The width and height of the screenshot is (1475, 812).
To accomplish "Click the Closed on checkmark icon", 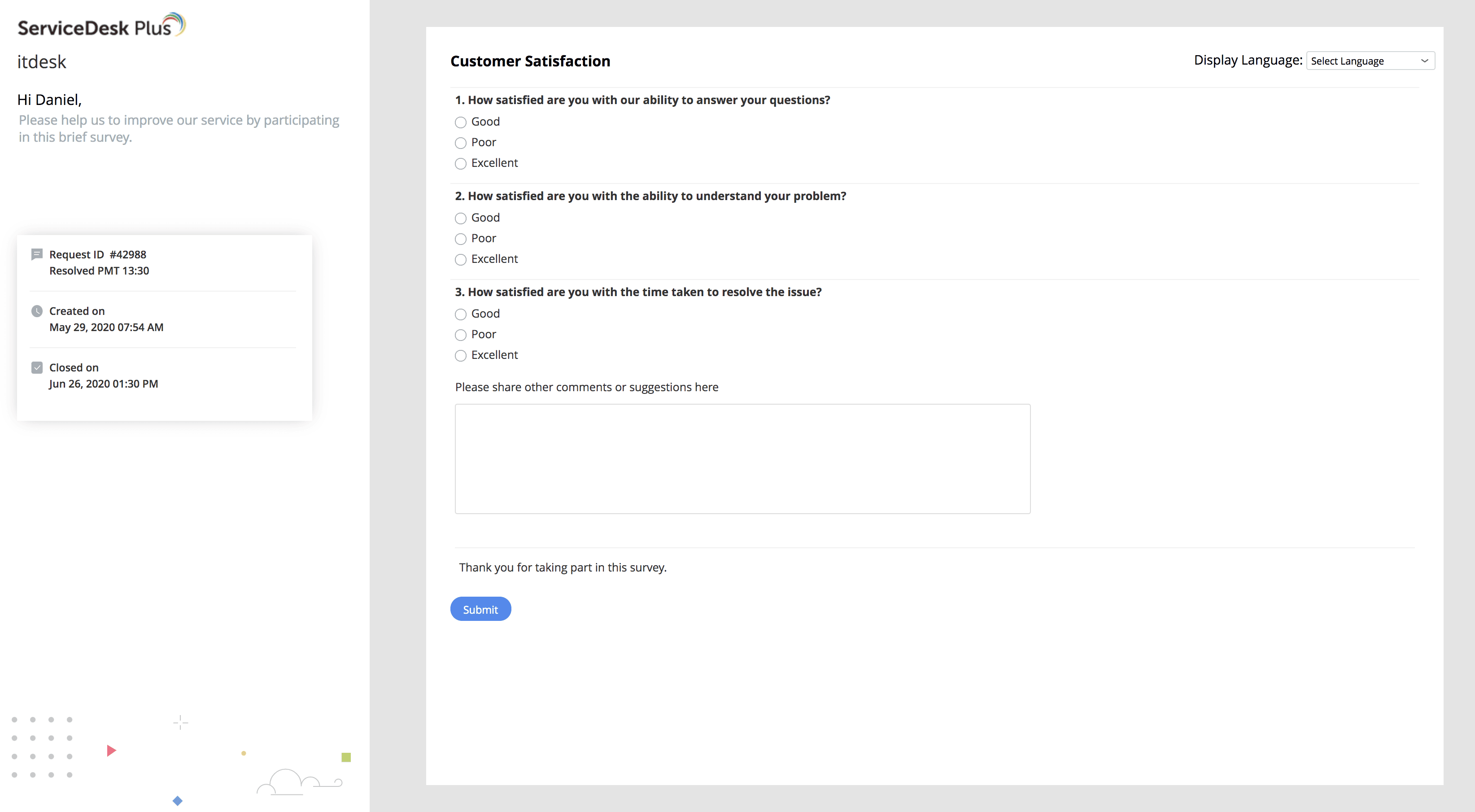I will [37, 367].
